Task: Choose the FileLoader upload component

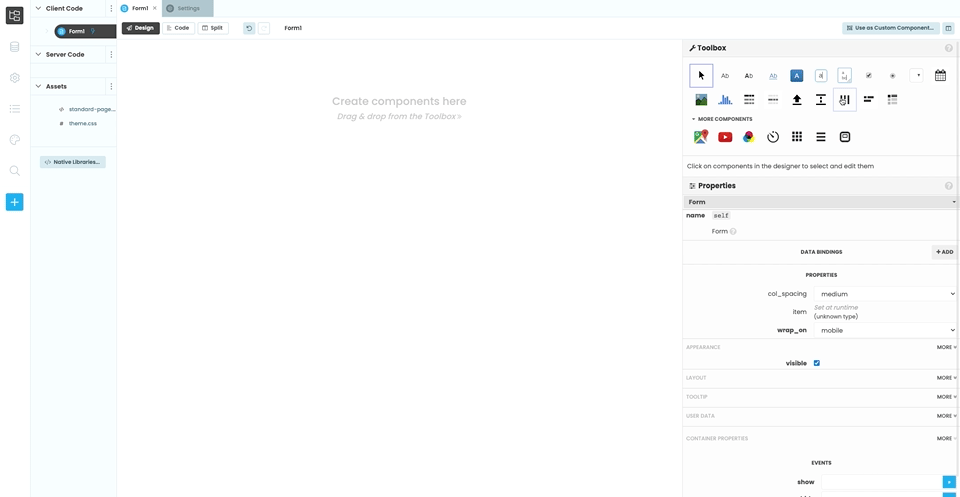Action: pos(797,100)
